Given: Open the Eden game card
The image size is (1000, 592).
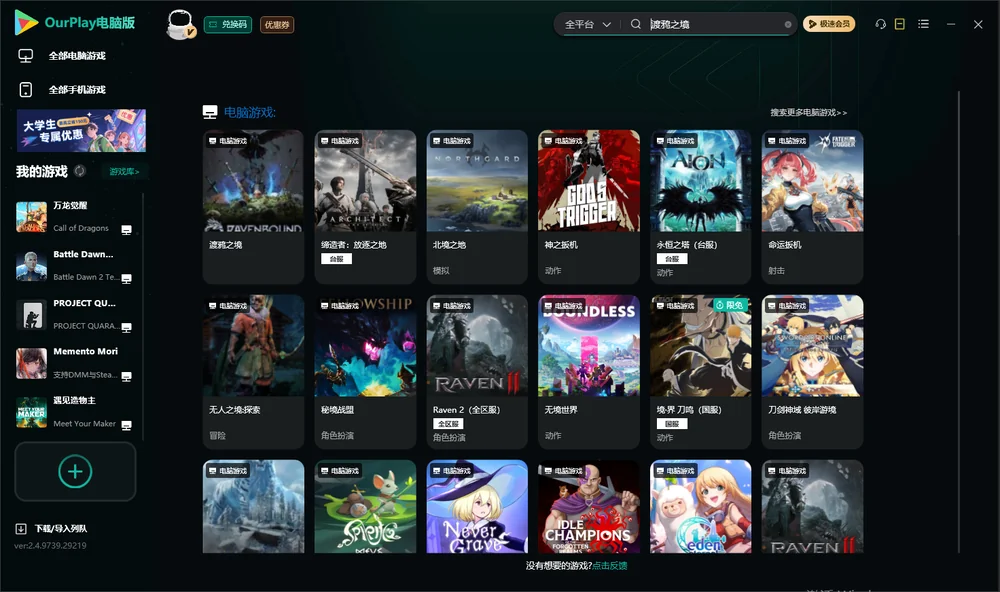Looking at the screenshot, I should pos(700,507).
